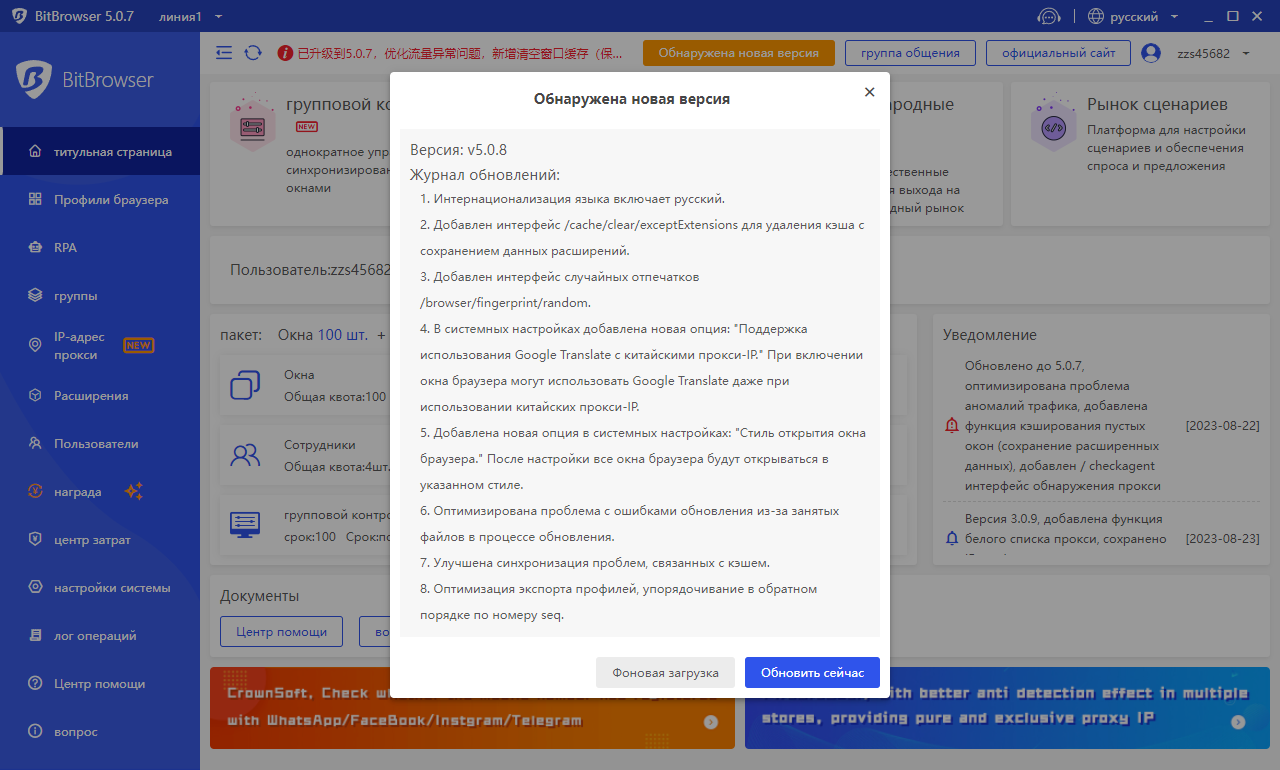Click the arrow on the CrownSoft banner
Viewport: 1280px width, 770px height.
click(x=710, y=722)
